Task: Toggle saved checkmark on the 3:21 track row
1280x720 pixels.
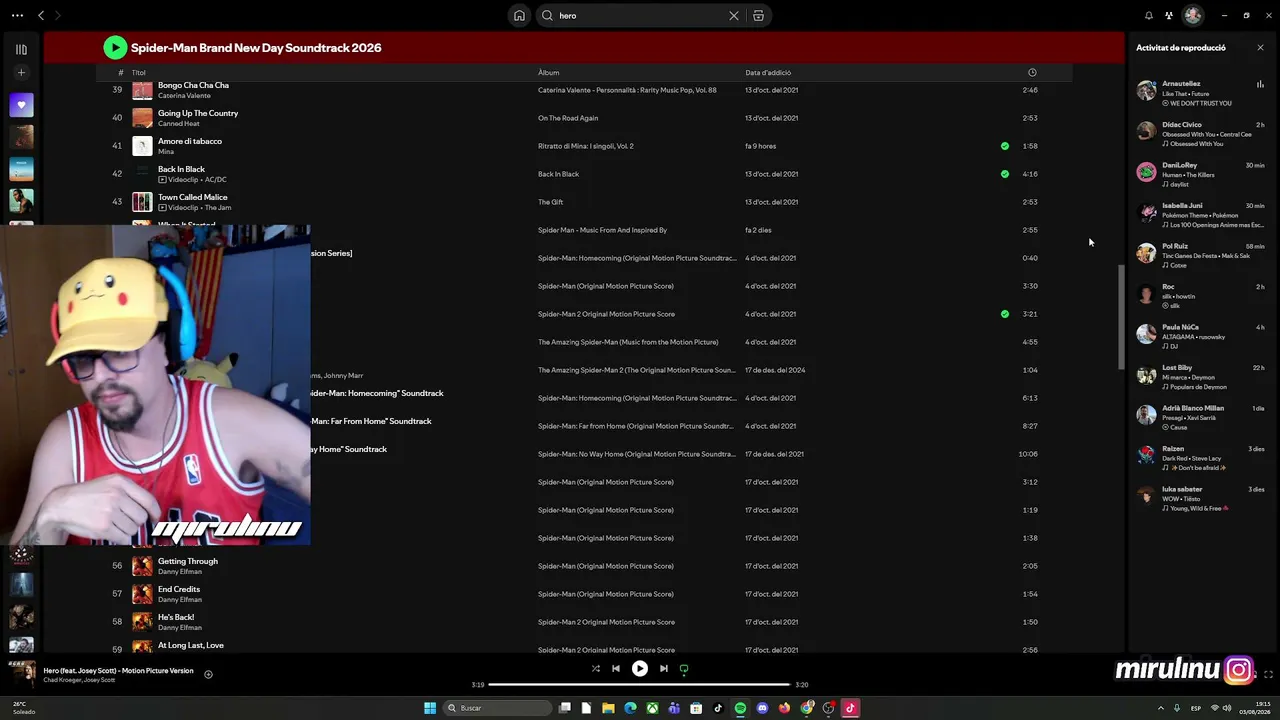Action: coord(1005,314)
